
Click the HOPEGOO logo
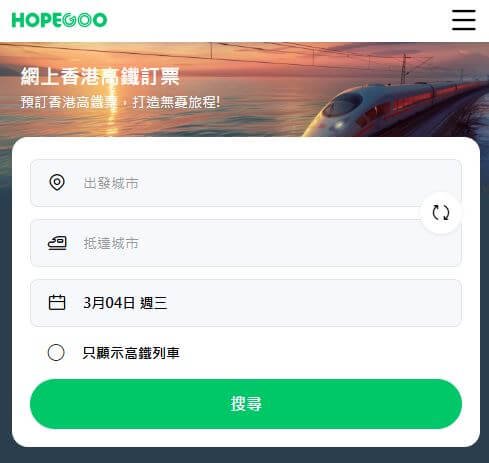click(x=59, y=20)
